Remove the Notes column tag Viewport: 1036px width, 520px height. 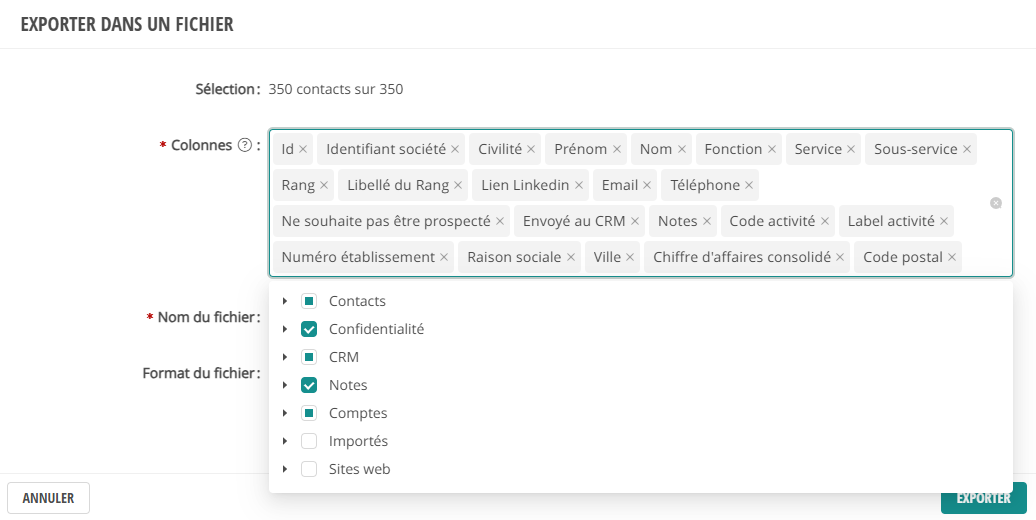(x=707, y=221)
